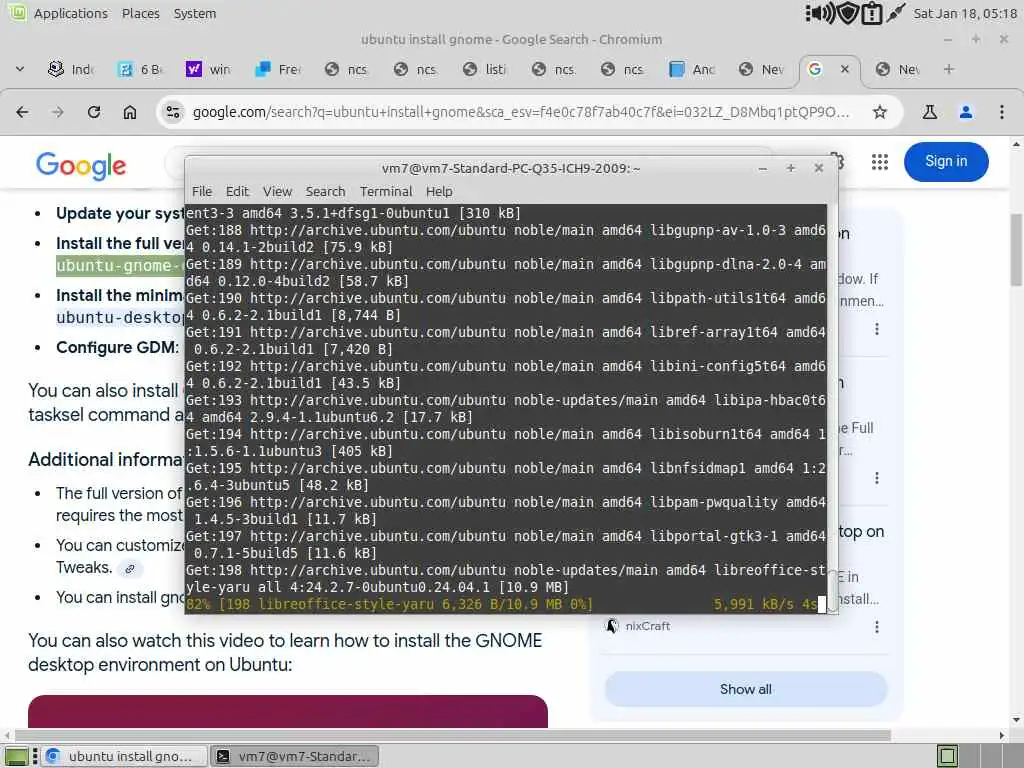Switch to the 'listi' tab
1024x768 pixels.
(x=485, y=69)
